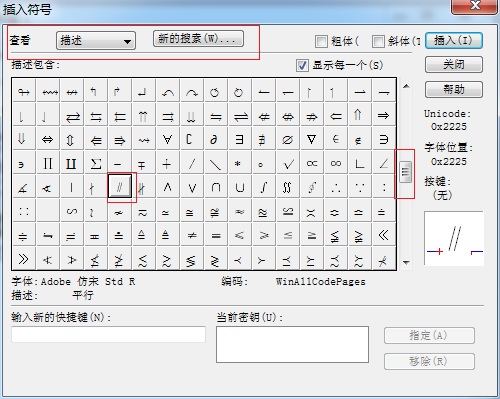Select the union symbol ∪
500x399 pixels.
pos(239,187)
